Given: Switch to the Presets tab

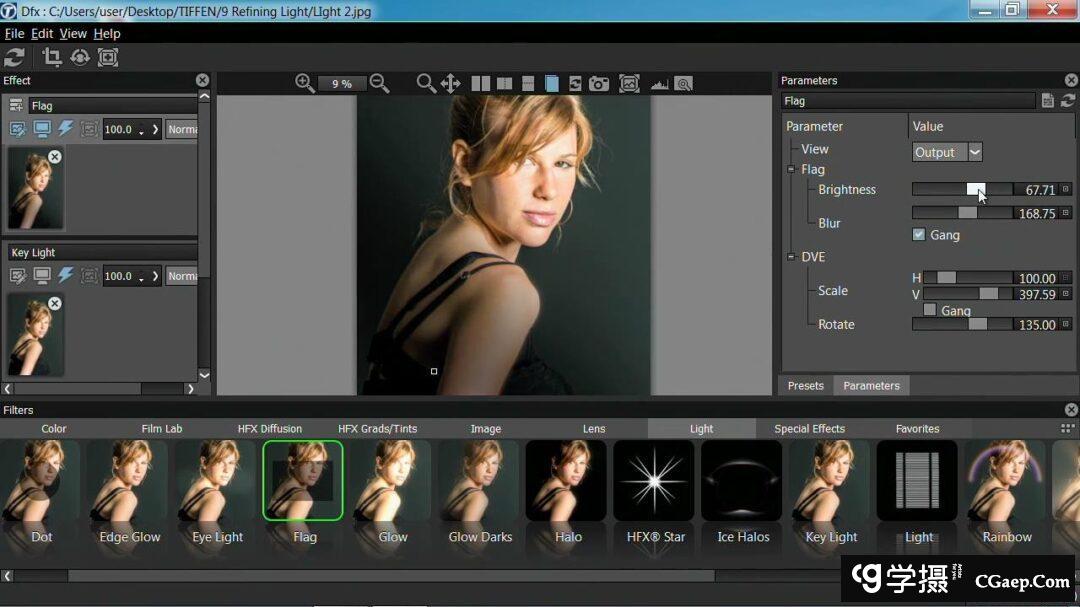Looking at the screenshot, I should [x=805, y=386].
